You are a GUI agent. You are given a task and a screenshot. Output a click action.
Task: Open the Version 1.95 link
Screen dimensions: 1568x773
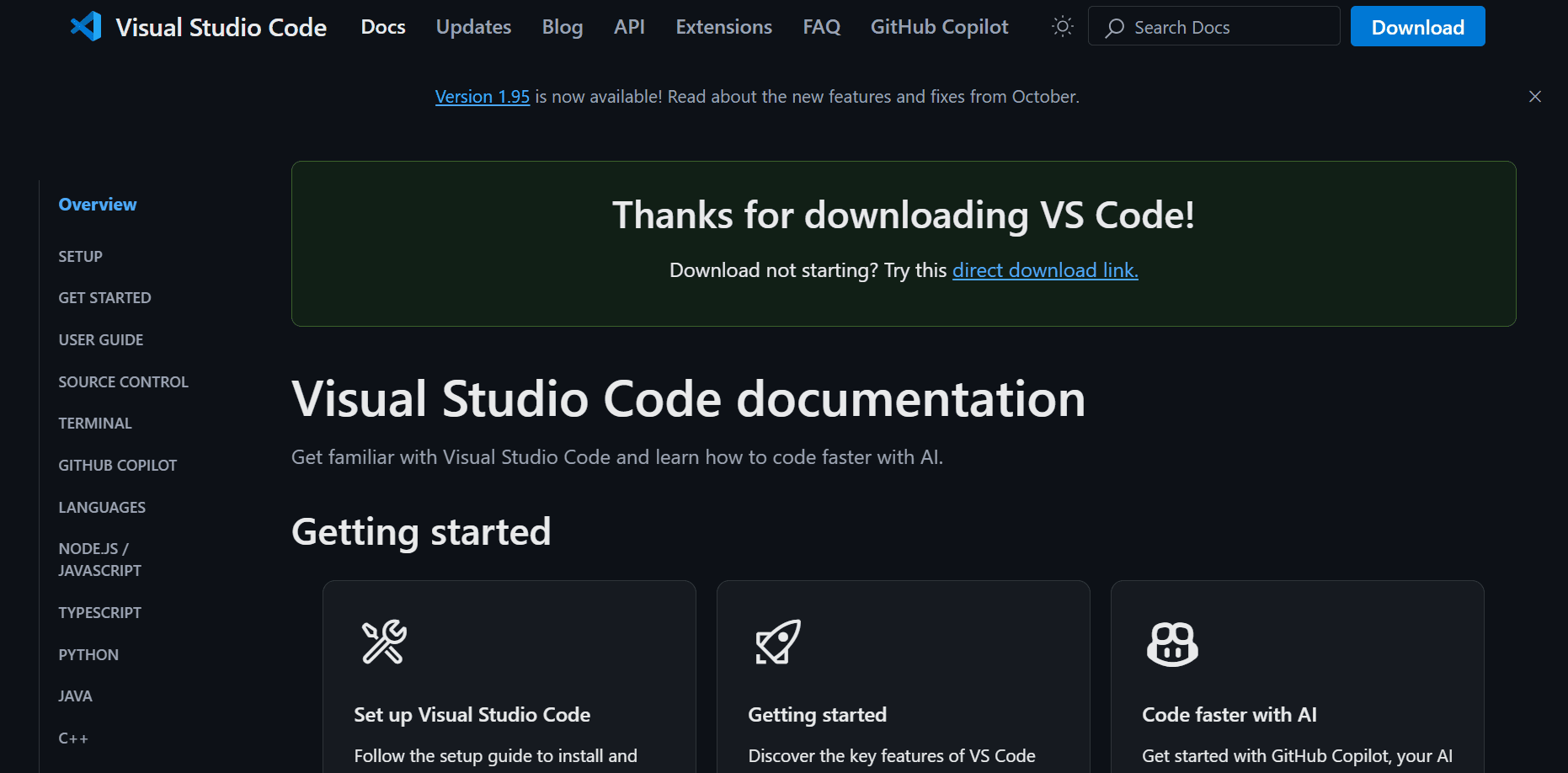482,97
